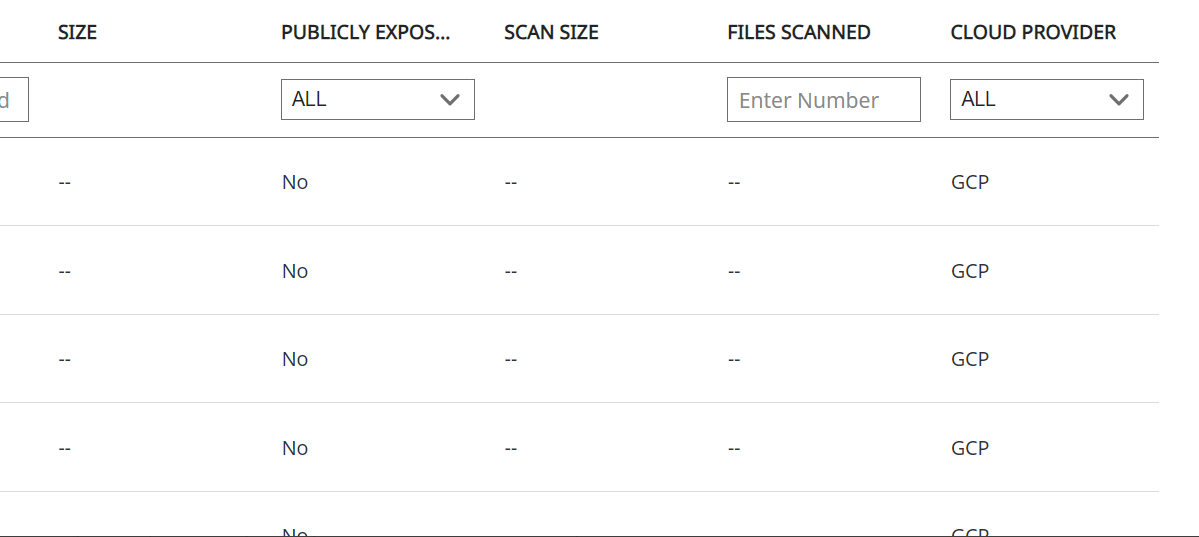The image size is (1199, 537).
Task: Click the partially visible filter field before Size
Action: click(x=13, y=100)
